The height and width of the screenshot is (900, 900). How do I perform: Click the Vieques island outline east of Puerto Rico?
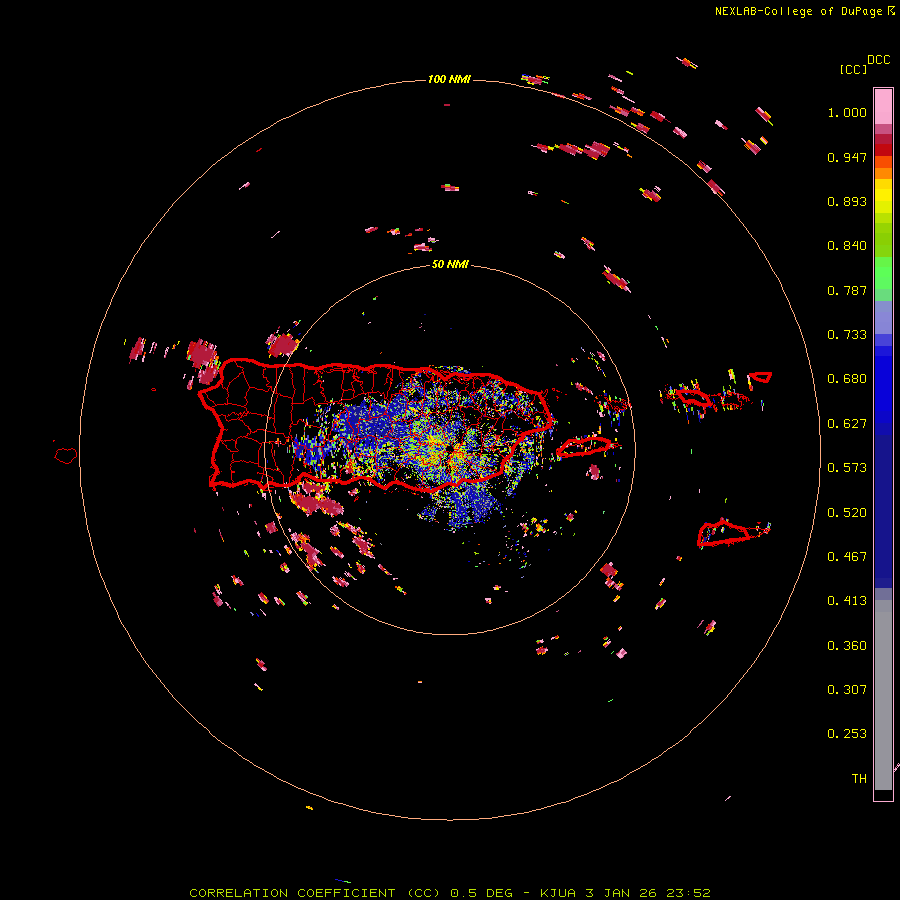coord(585,446)
